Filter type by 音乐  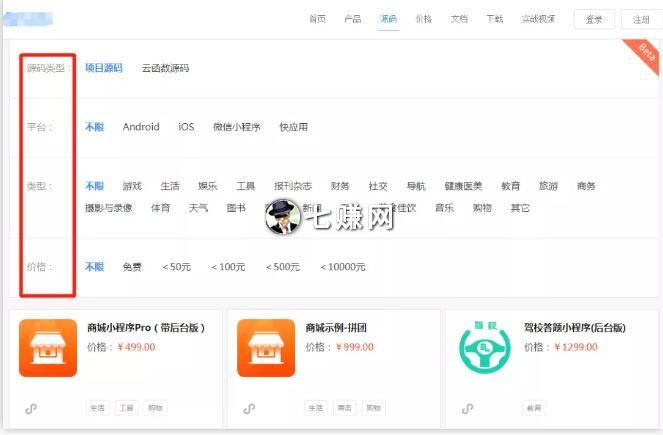click(x=444, y=208)
